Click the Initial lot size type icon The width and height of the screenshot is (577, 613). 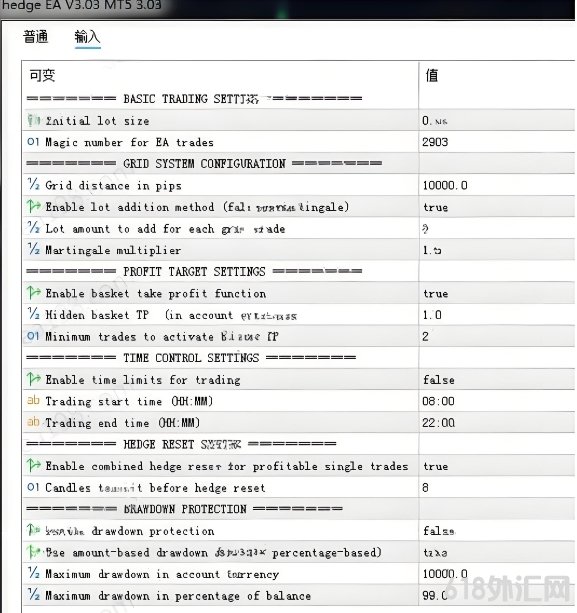[x=34, y=120]
